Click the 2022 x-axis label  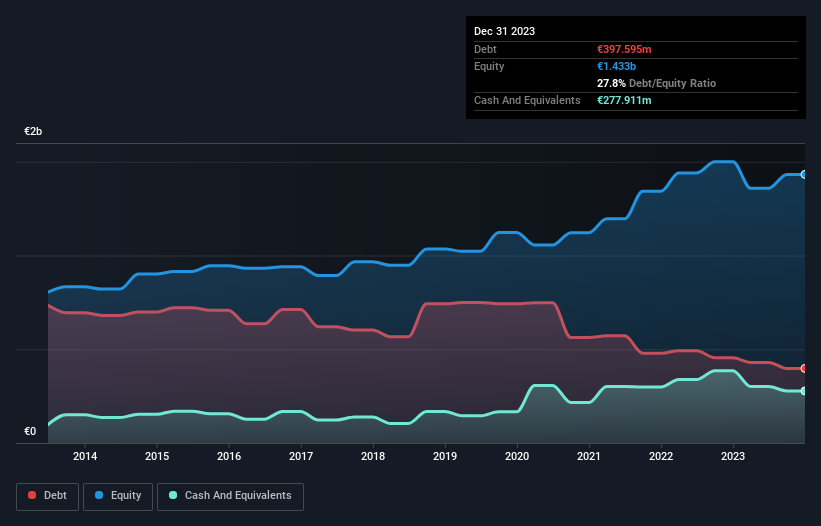[x=661, y=456]
